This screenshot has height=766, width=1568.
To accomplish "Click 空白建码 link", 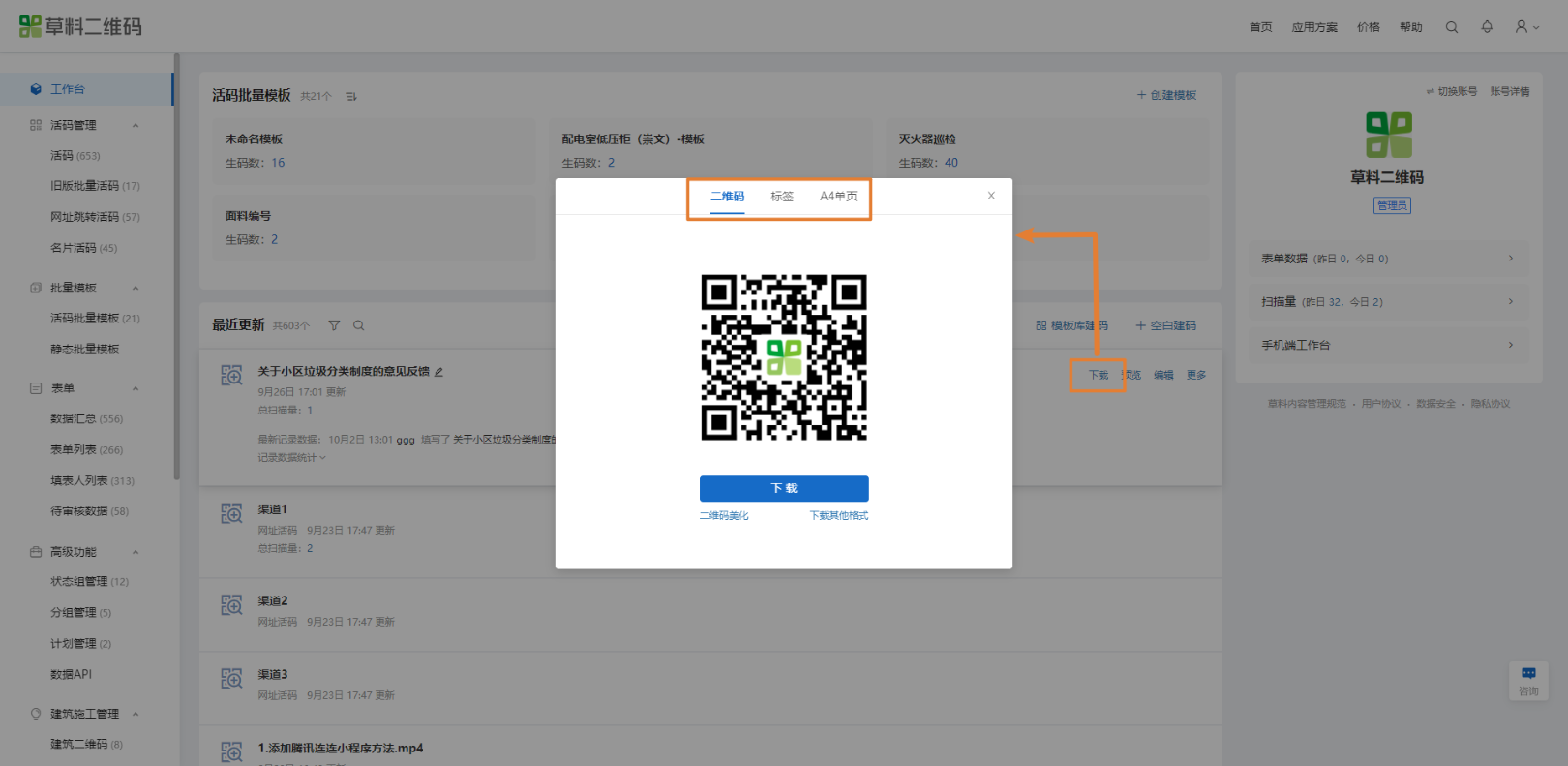I will coord(1165,325).
